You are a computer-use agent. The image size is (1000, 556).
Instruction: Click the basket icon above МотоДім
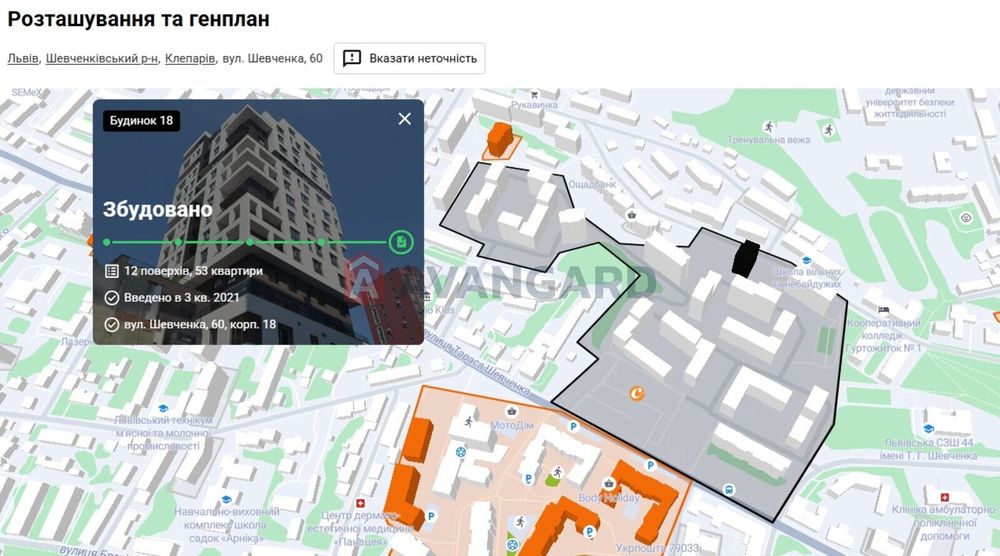point(511,411)
